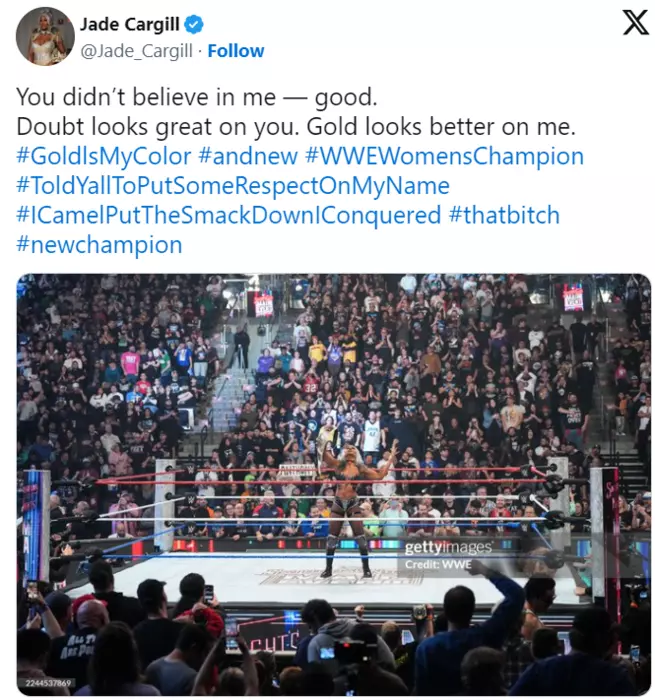Image resolution: width=655 pixels, height=700 pixels.
Task: Open the #GoldIsMyColor hashtag
Action: click(104, 156)
